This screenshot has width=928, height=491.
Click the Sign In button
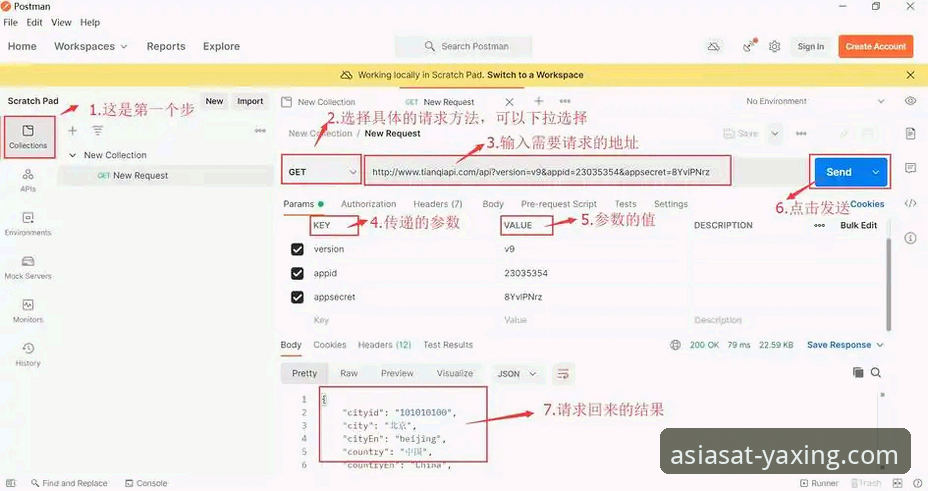[810, 46]
